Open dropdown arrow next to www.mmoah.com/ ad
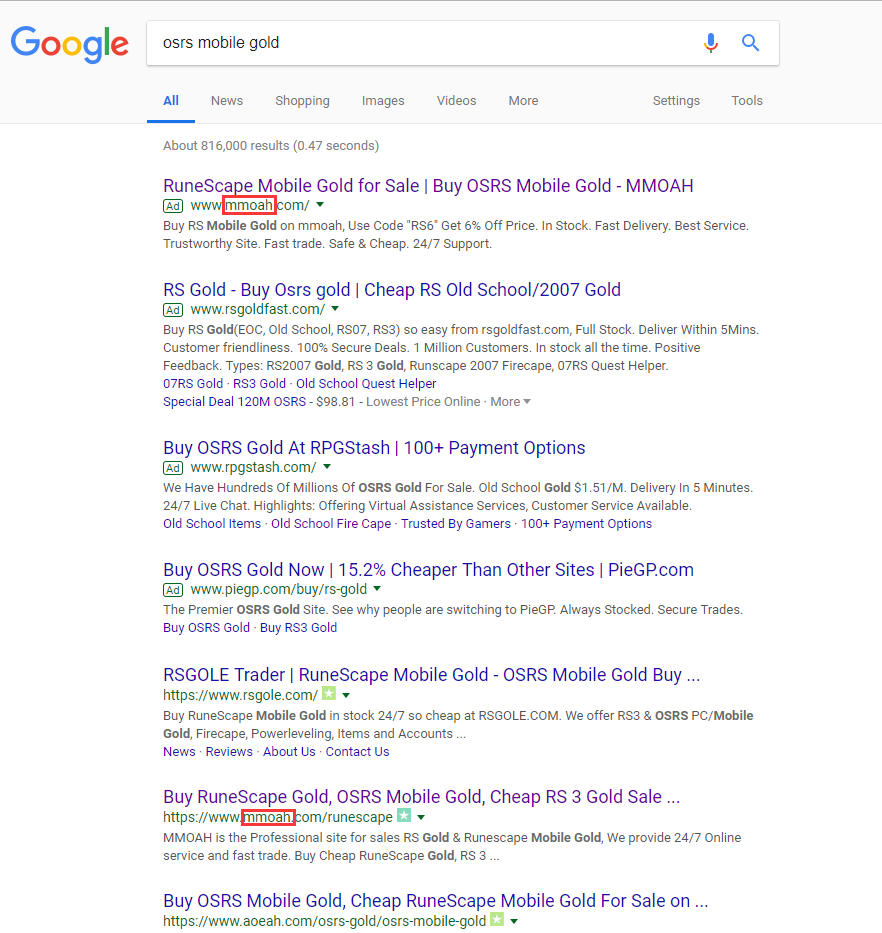 click(320, 205)
